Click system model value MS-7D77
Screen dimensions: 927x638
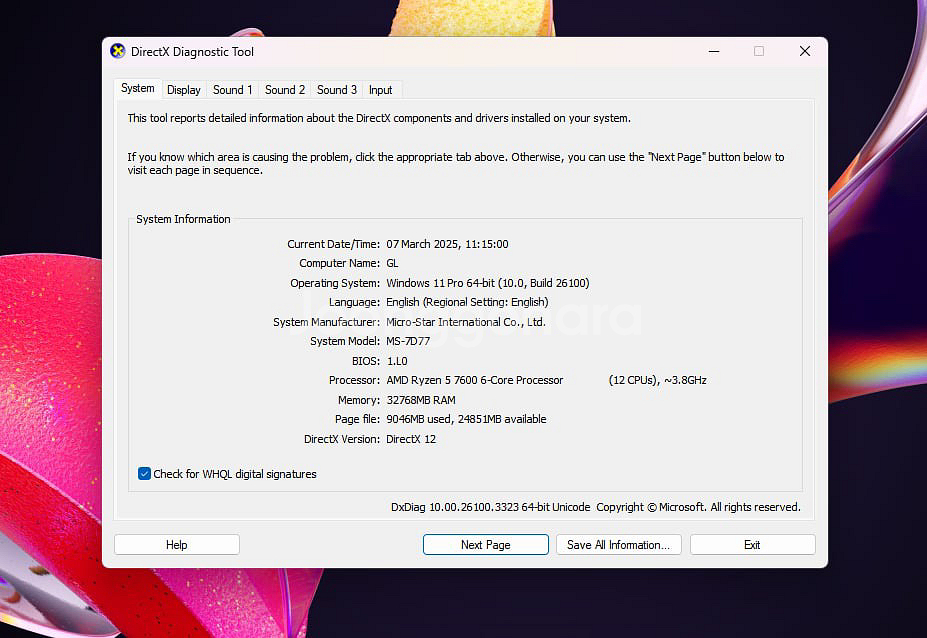tap(408, 341)
